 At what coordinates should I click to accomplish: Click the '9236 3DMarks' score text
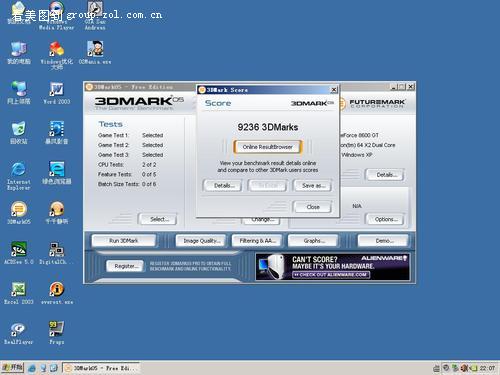click(x=268, y=127)
